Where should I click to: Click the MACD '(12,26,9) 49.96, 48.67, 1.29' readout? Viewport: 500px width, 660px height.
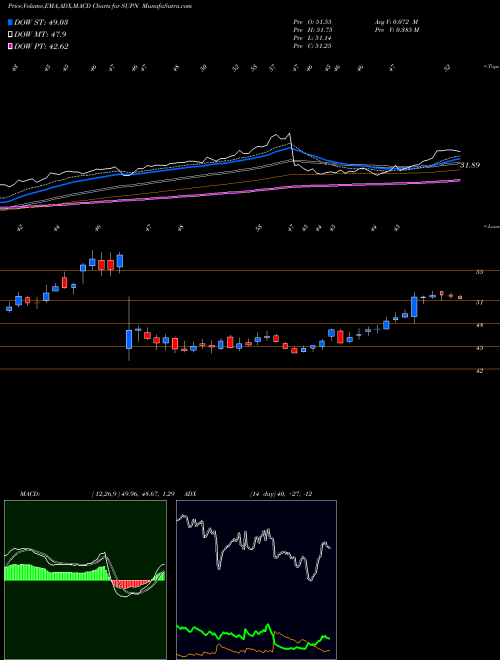[x=133, y=494]
